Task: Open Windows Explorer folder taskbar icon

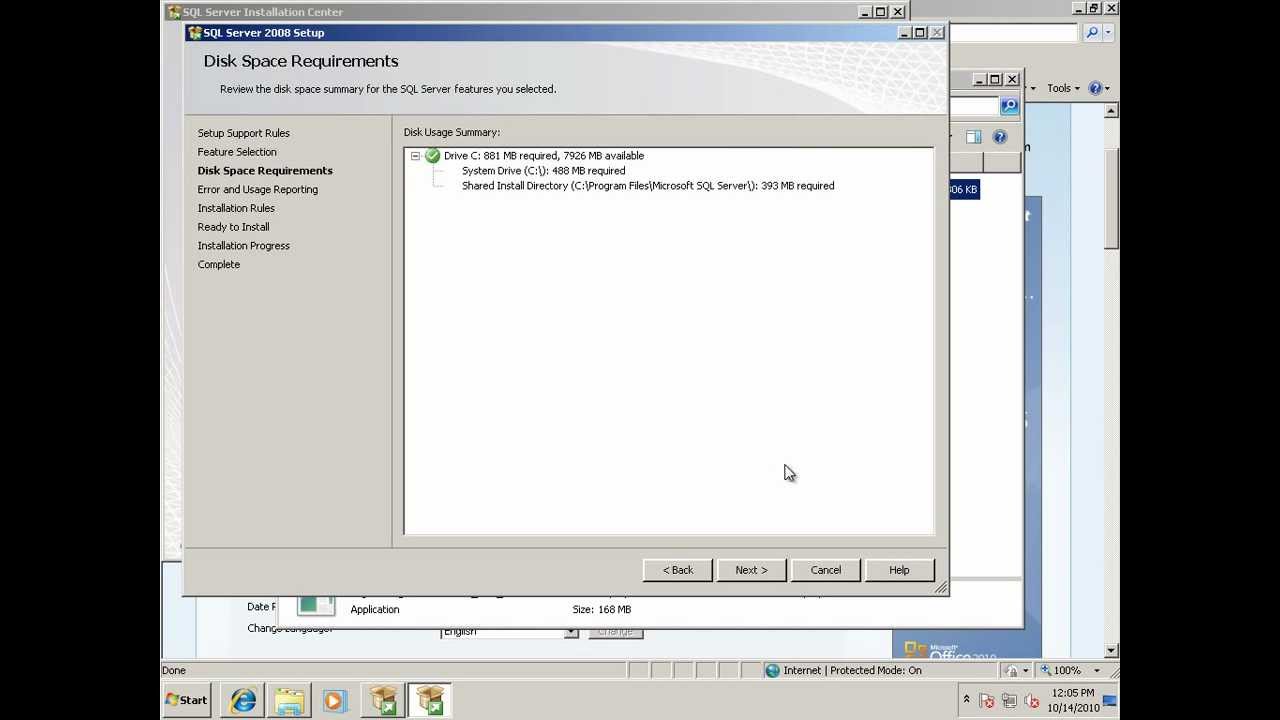Action: point(289,701)
